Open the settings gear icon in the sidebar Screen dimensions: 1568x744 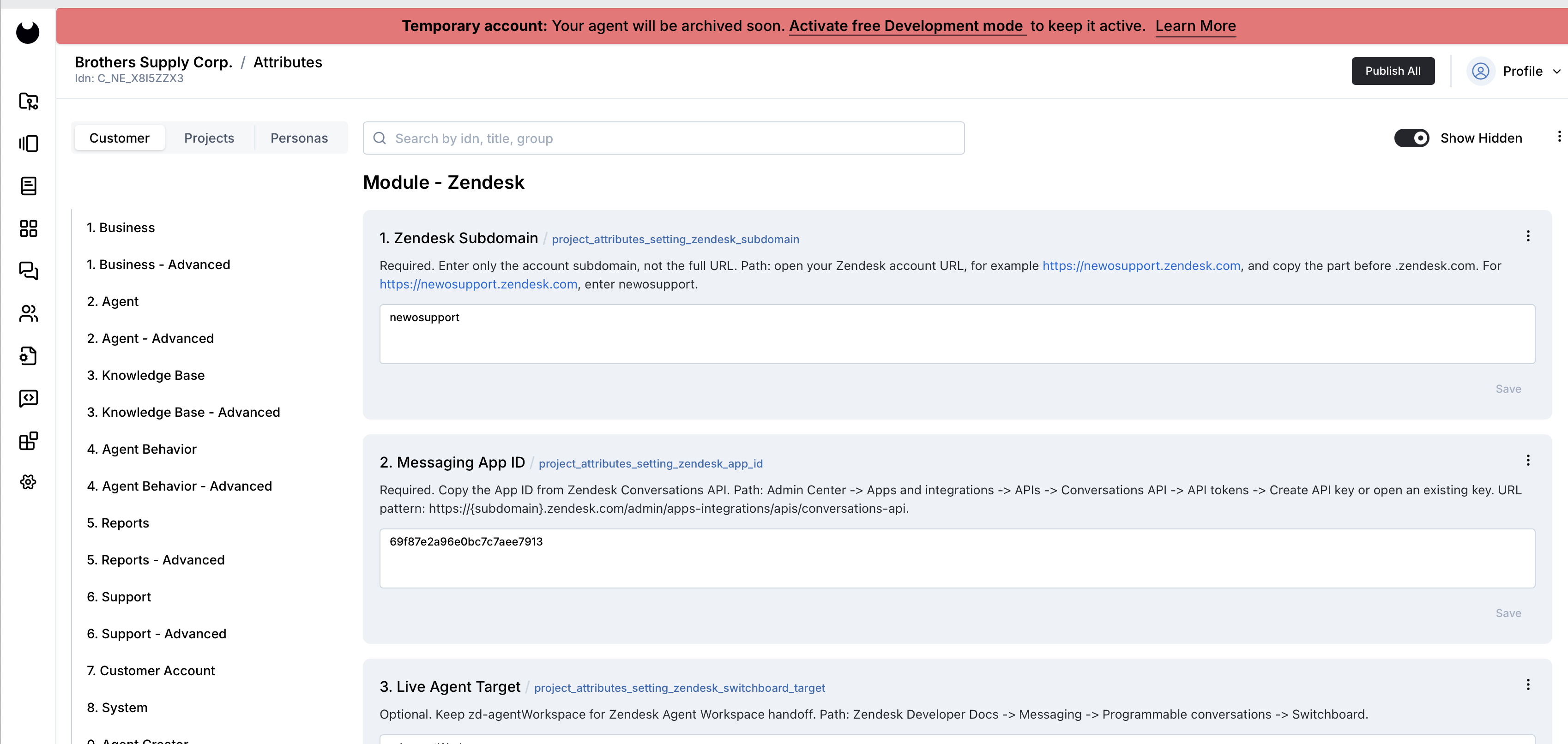[28, 482]
